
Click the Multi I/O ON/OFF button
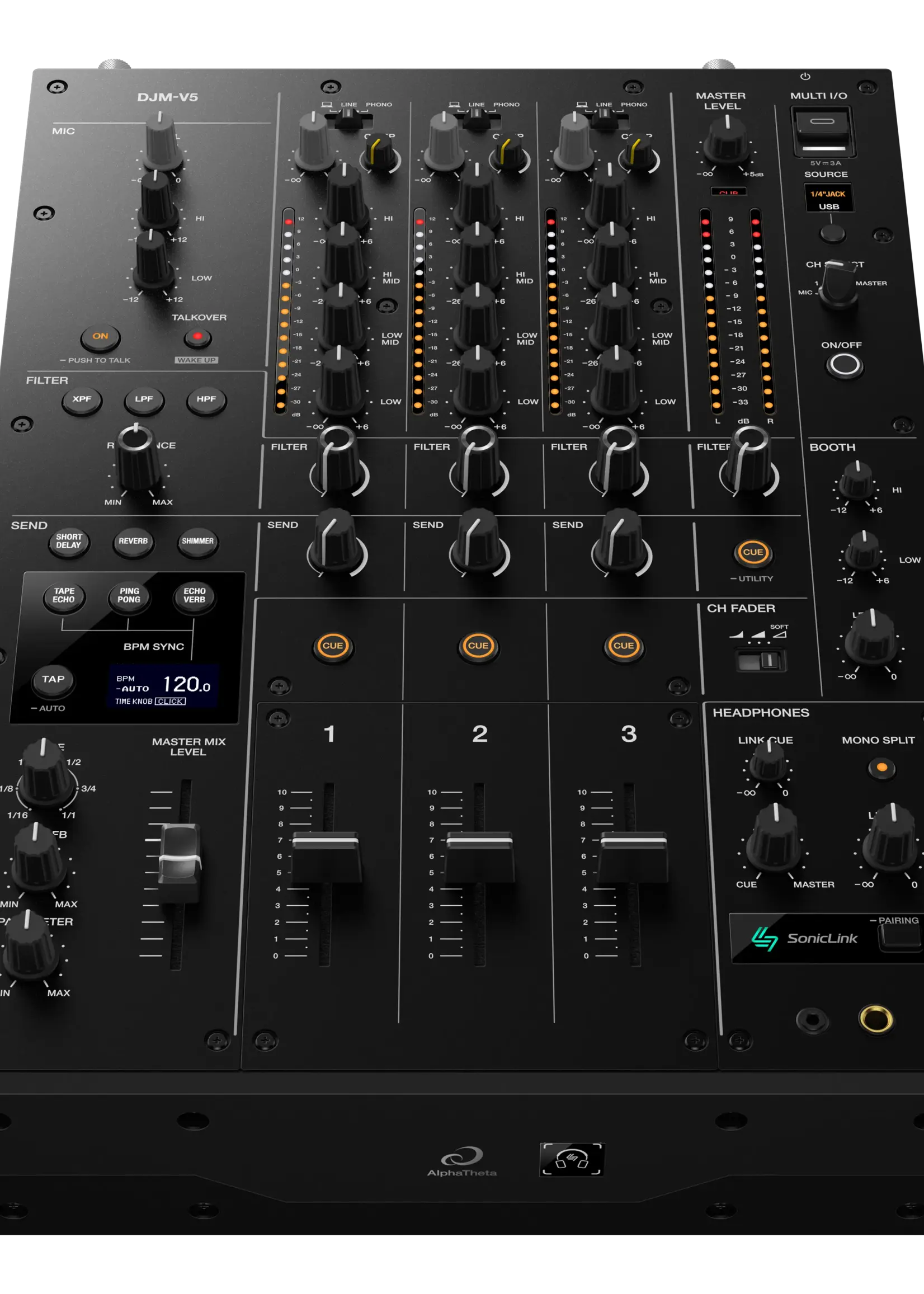[845, 365]
